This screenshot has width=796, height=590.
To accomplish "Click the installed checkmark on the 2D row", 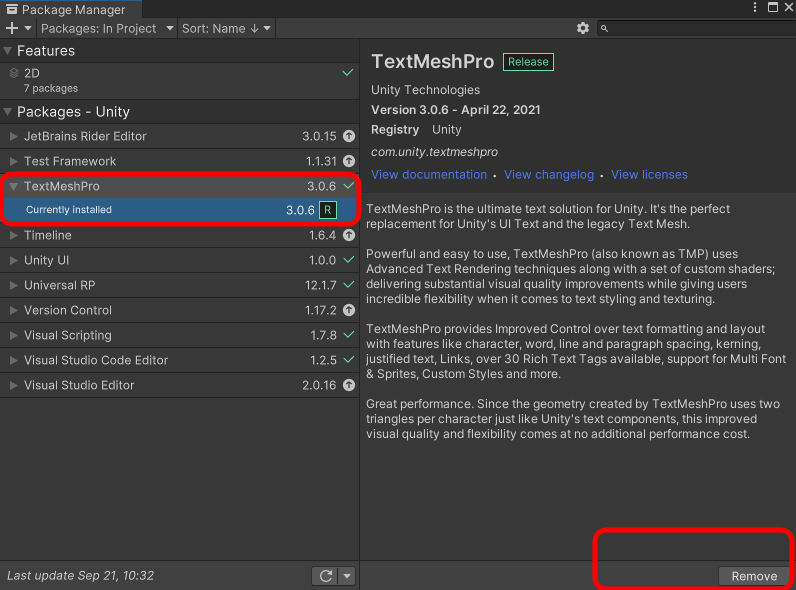I will click(348, 73).
